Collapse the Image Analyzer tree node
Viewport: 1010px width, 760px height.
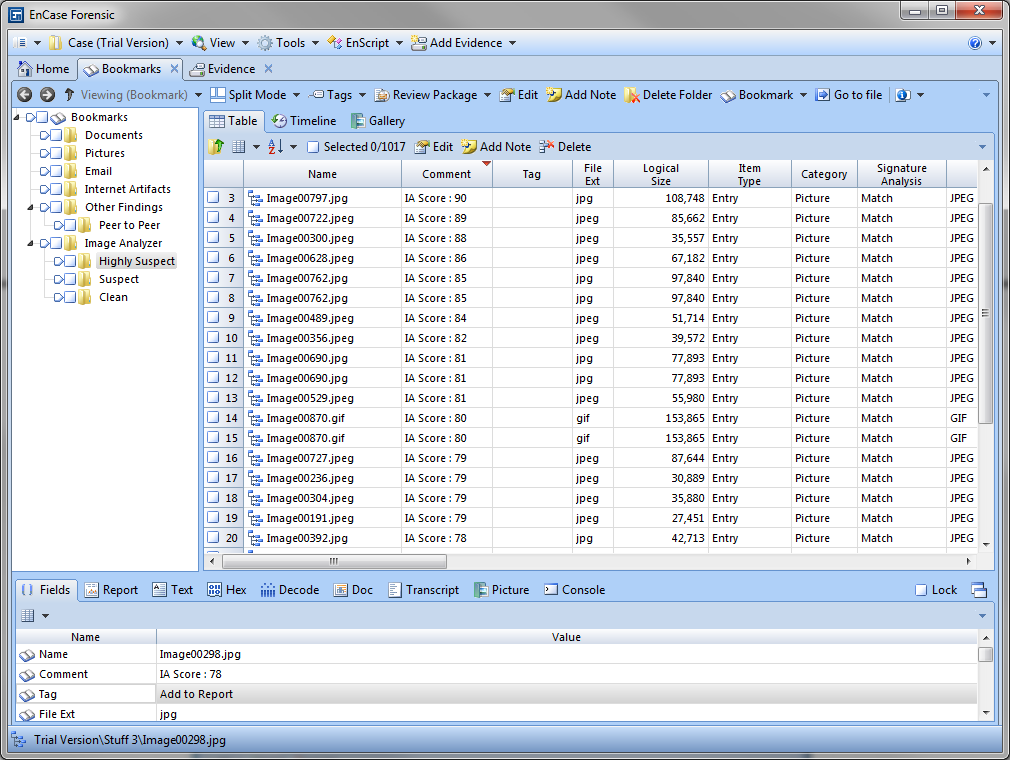coord(32,242)
